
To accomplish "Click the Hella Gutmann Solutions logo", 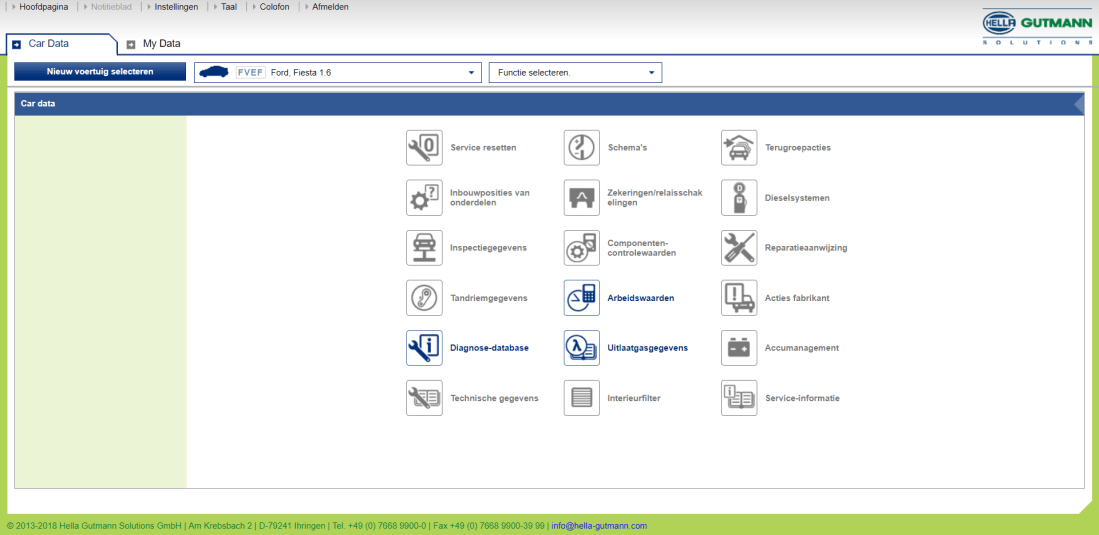I will click(1037, 28).
